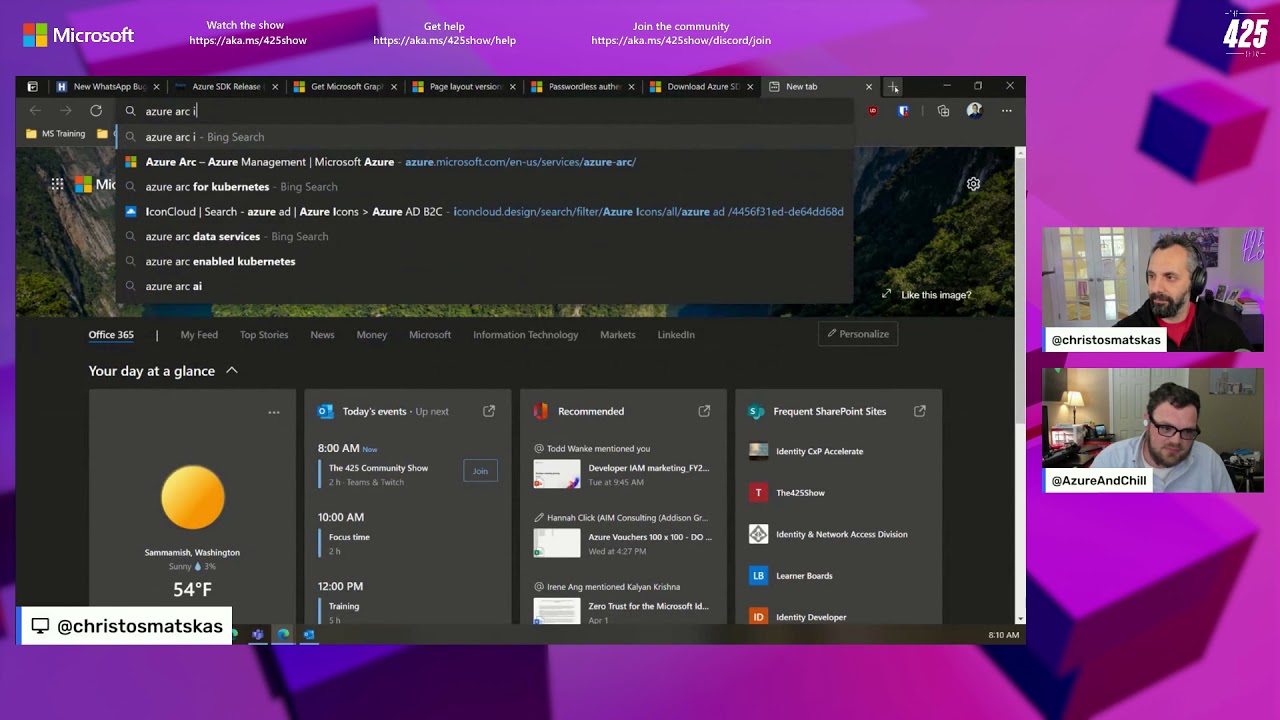The image size is (1280, 720).
Task: Click the browser Forward arrow
Action: tap(66, 111)
